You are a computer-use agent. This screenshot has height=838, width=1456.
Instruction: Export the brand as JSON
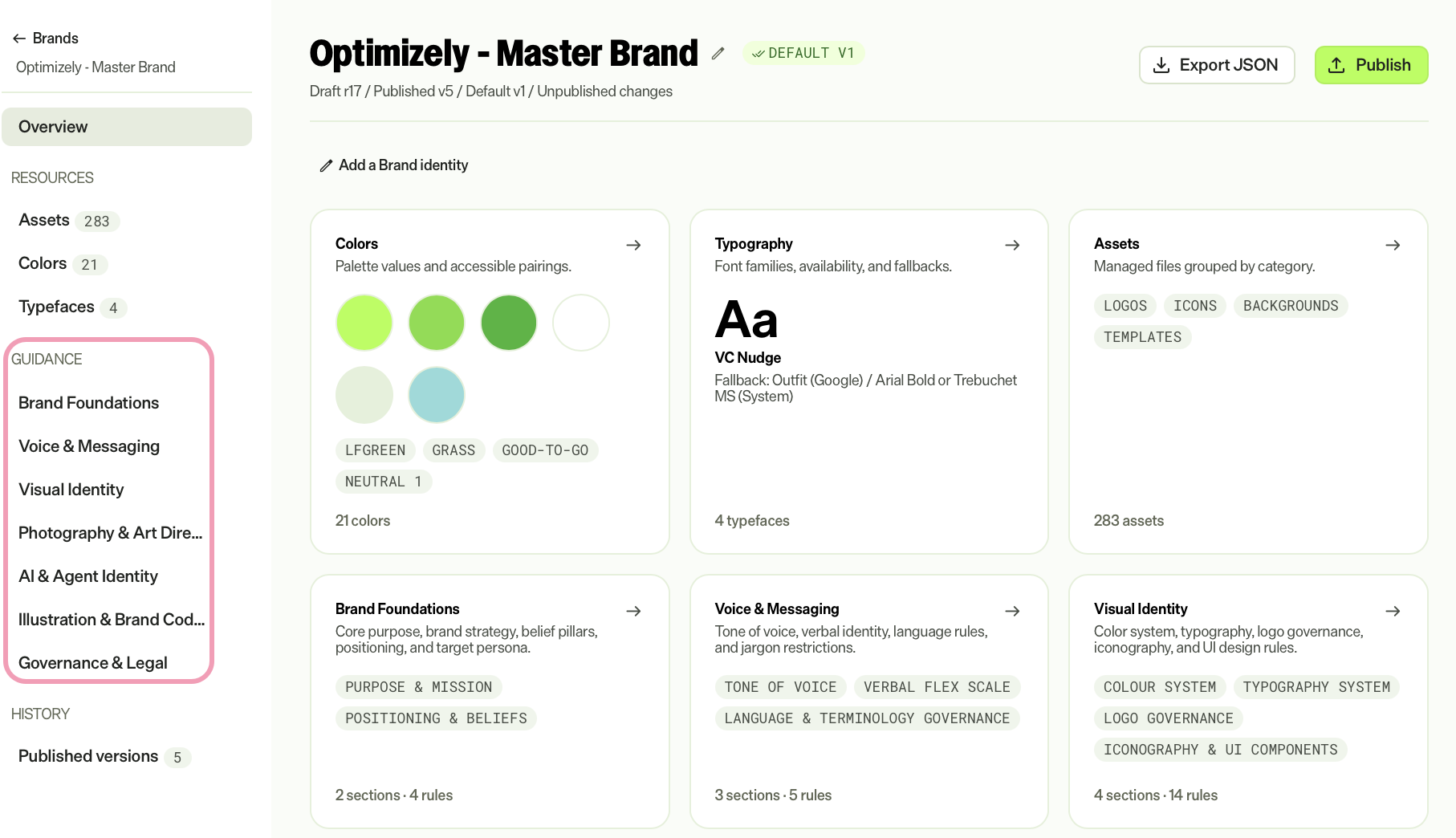pyautogui.click(x=1216, y=65)
